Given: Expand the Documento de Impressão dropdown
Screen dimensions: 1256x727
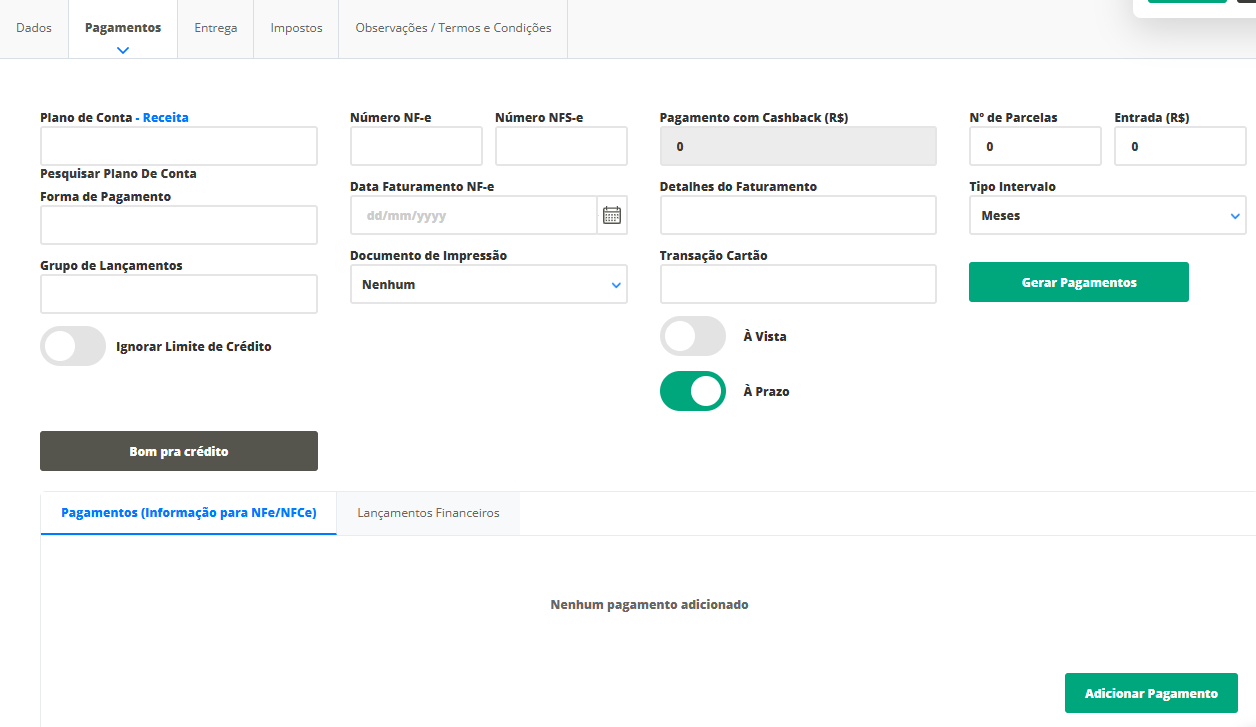Looking at the screenshot, I should (488, 285).
